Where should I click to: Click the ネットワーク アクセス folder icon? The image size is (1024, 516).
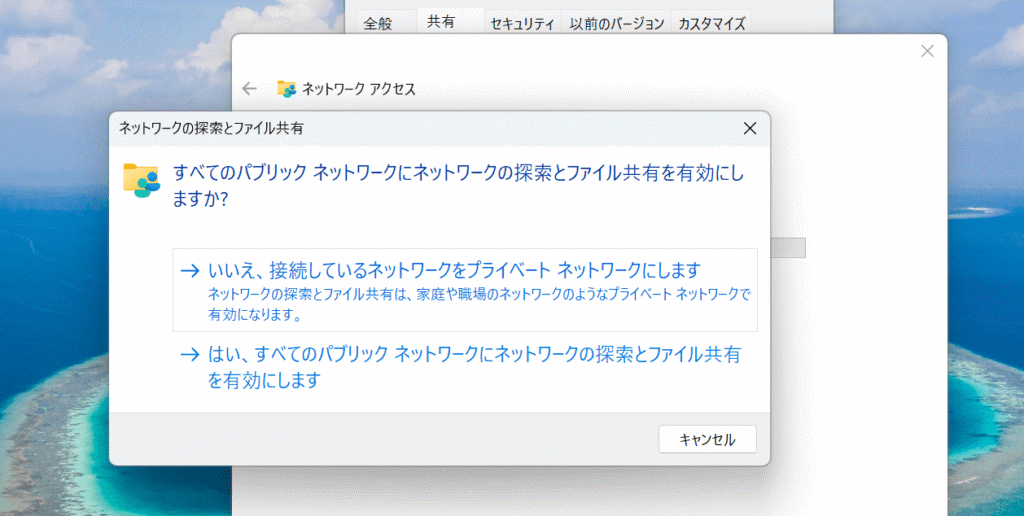coord(287,89)
